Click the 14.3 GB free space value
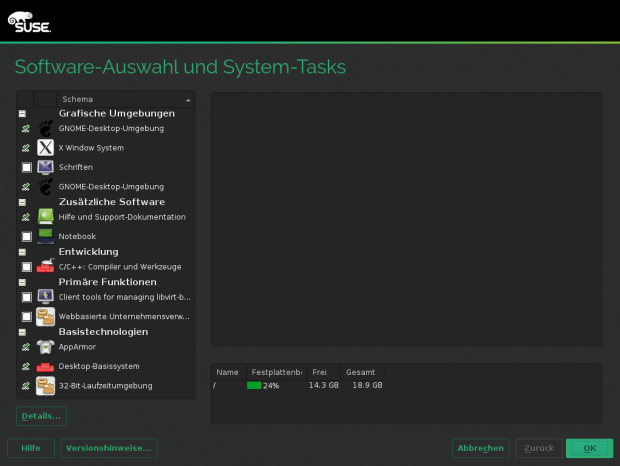The width and height of the screenshot is (620, 466). pos(324,385)
